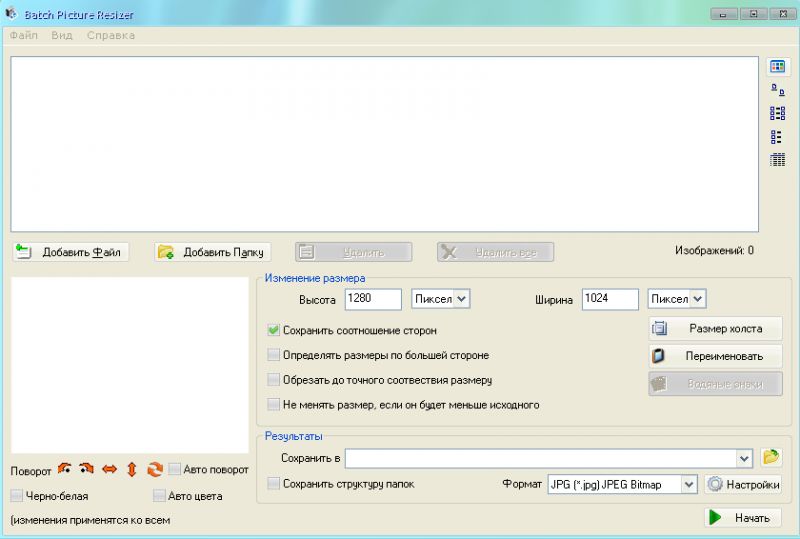This screenshot has width=800, height=539.
Task: Click the circular reset rotation icon
Action: tap(154, 469)
